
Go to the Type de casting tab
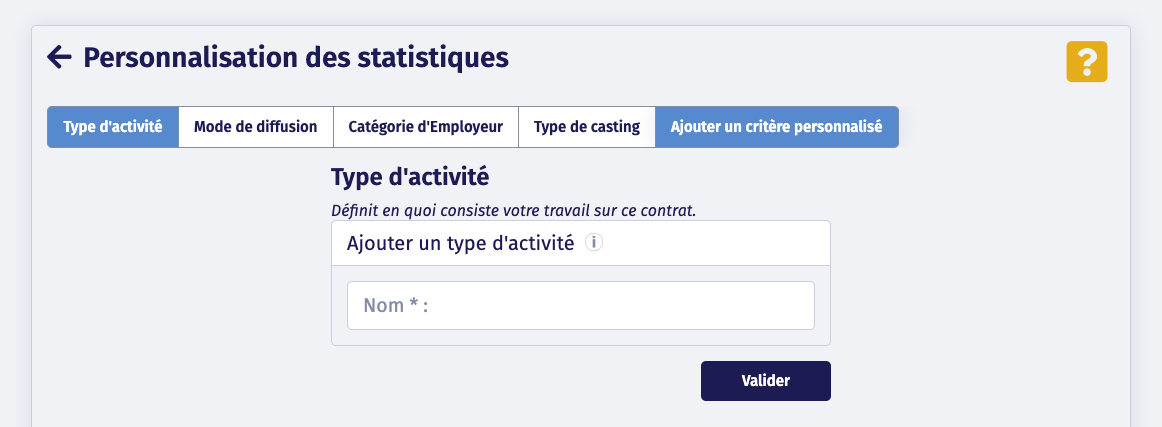[587, 127]
